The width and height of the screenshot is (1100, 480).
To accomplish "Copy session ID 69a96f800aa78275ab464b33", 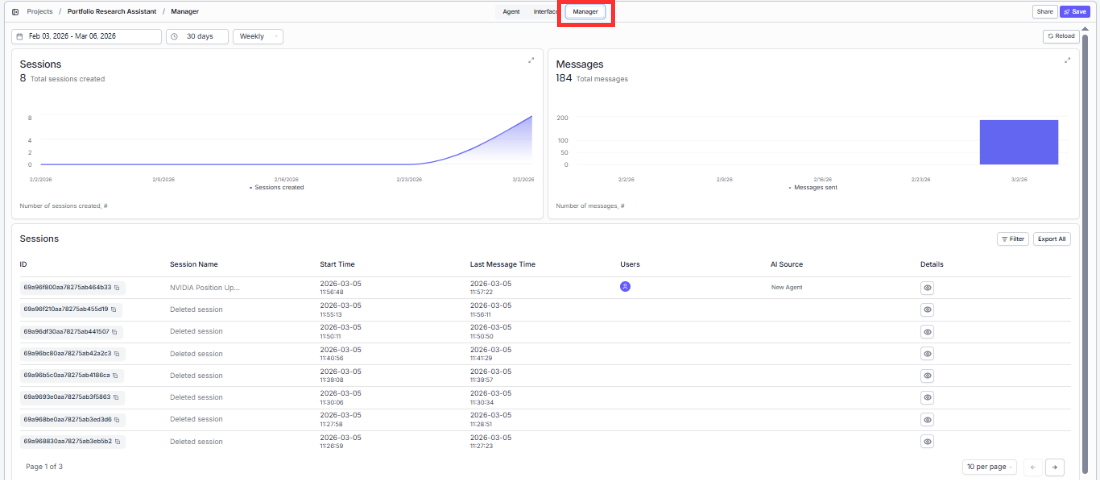I will pos(117,287).
